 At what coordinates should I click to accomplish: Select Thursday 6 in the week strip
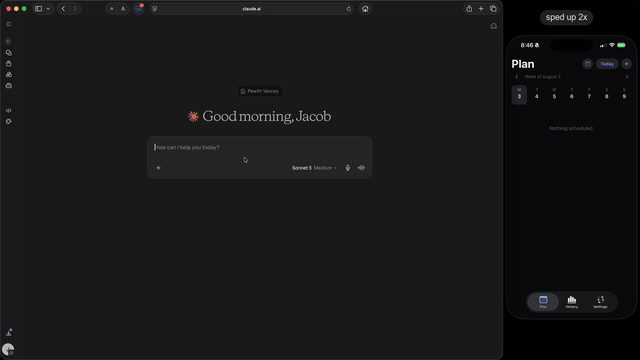pos(571,94)
